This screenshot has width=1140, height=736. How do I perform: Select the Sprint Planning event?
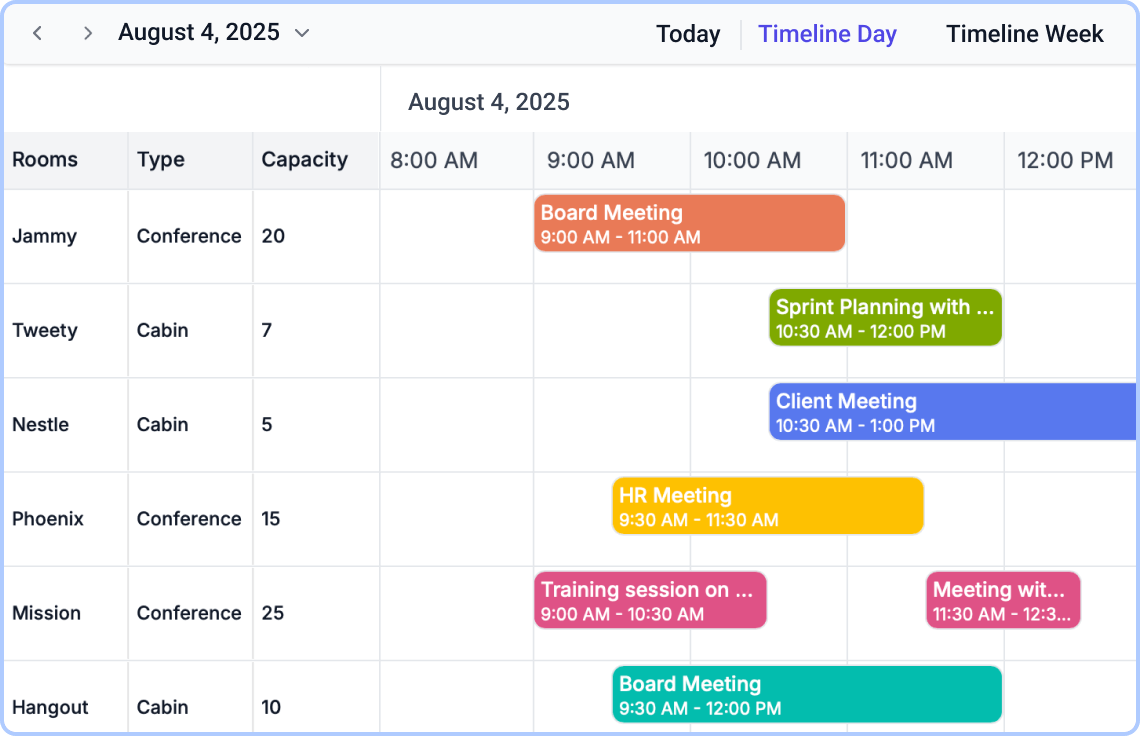click(885, 318)
